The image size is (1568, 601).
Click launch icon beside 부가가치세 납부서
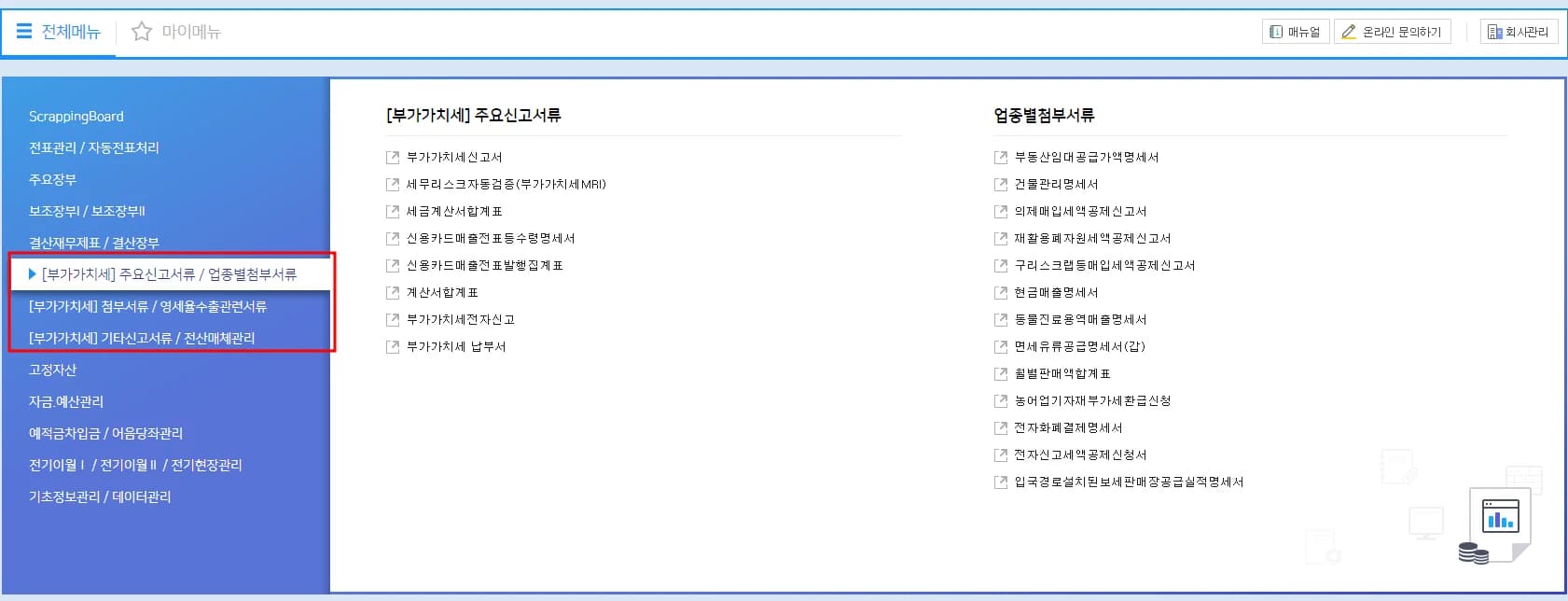click(x=393, y=347)
